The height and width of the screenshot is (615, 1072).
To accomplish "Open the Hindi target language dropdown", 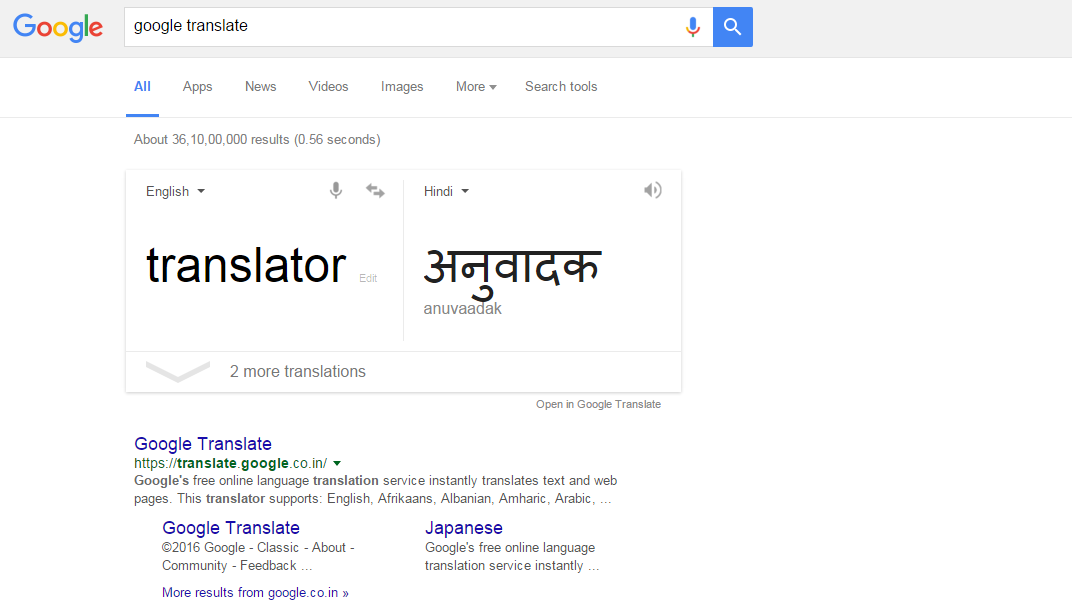I will click(x=446, y=191).
